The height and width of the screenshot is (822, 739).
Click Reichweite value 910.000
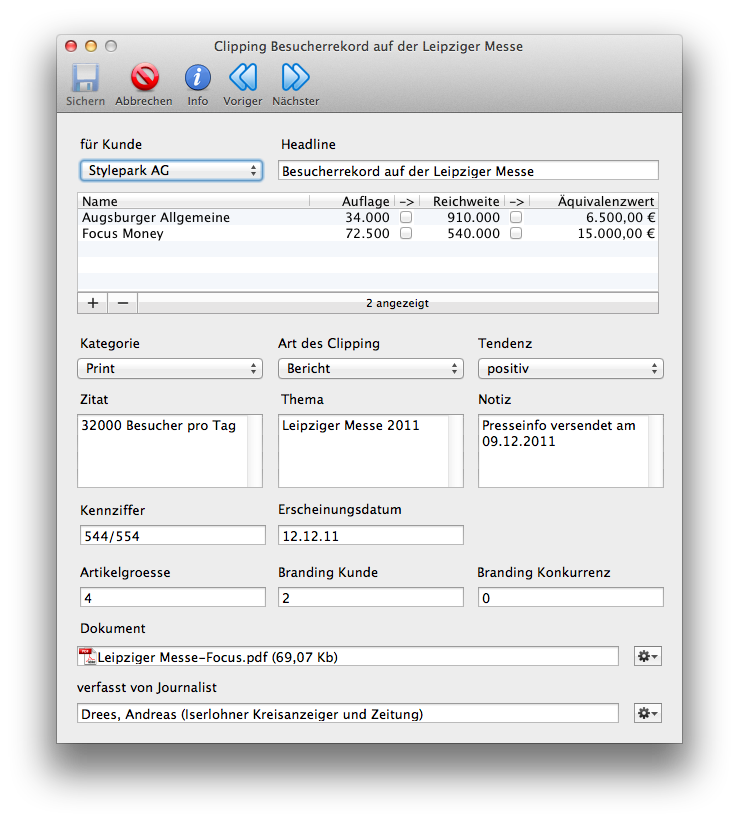click(473, 217)
